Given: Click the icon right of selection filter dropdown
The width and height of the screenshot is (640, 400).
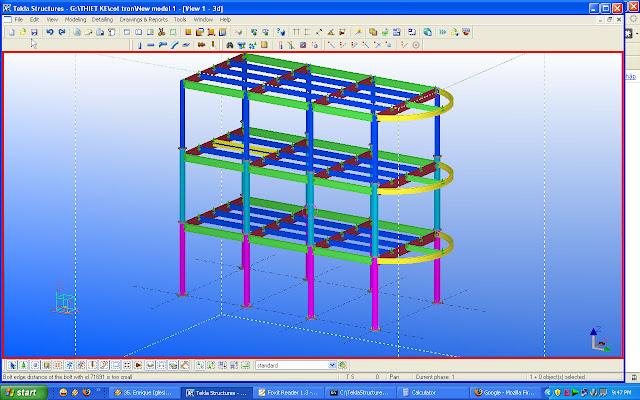Looking at the screenshot, I should 343,365.
